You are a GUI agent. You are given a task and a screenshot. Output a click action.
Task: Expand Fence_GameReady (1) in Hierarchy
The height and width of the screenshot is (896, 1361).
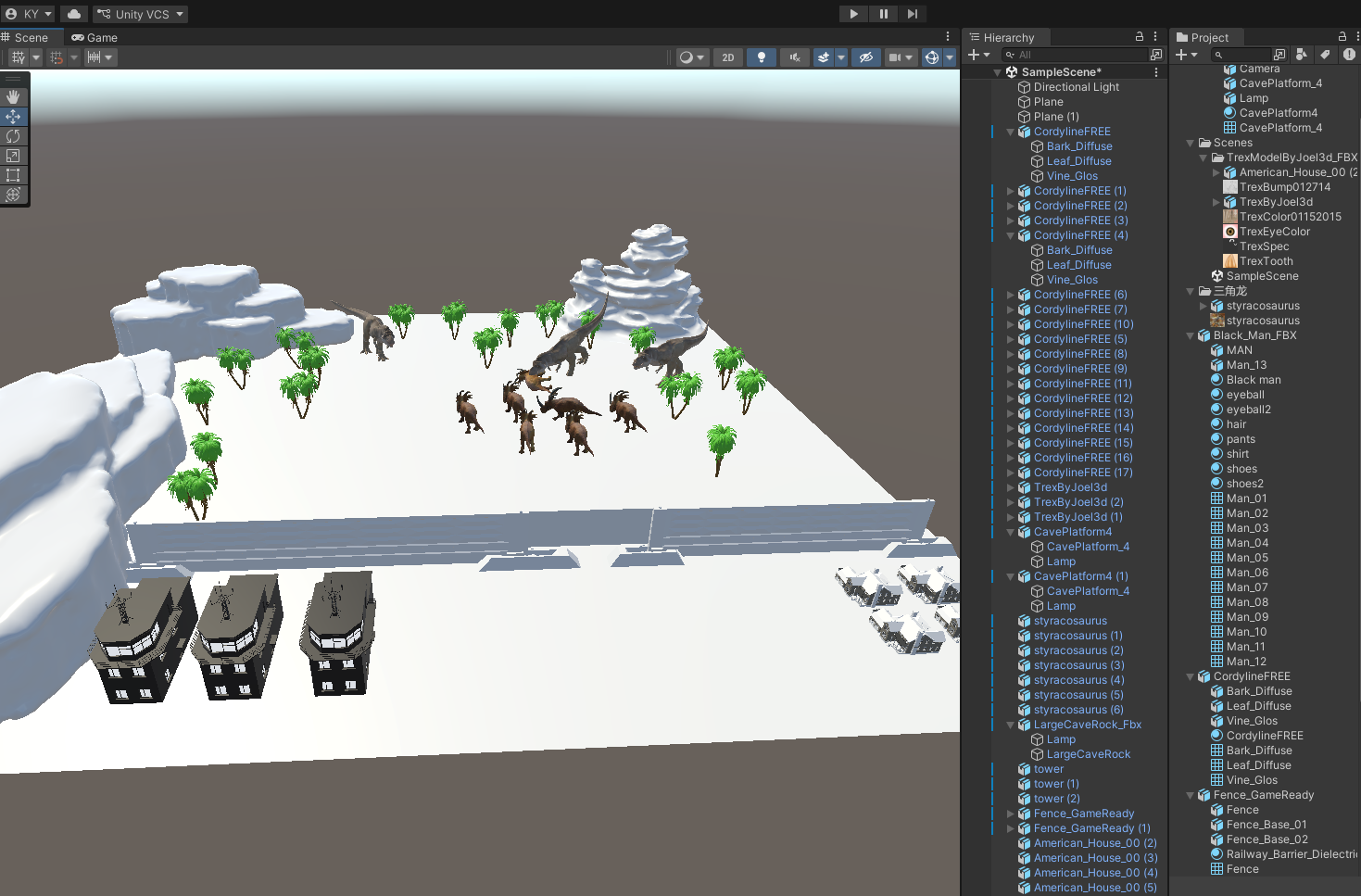(x=1010, y=828)
